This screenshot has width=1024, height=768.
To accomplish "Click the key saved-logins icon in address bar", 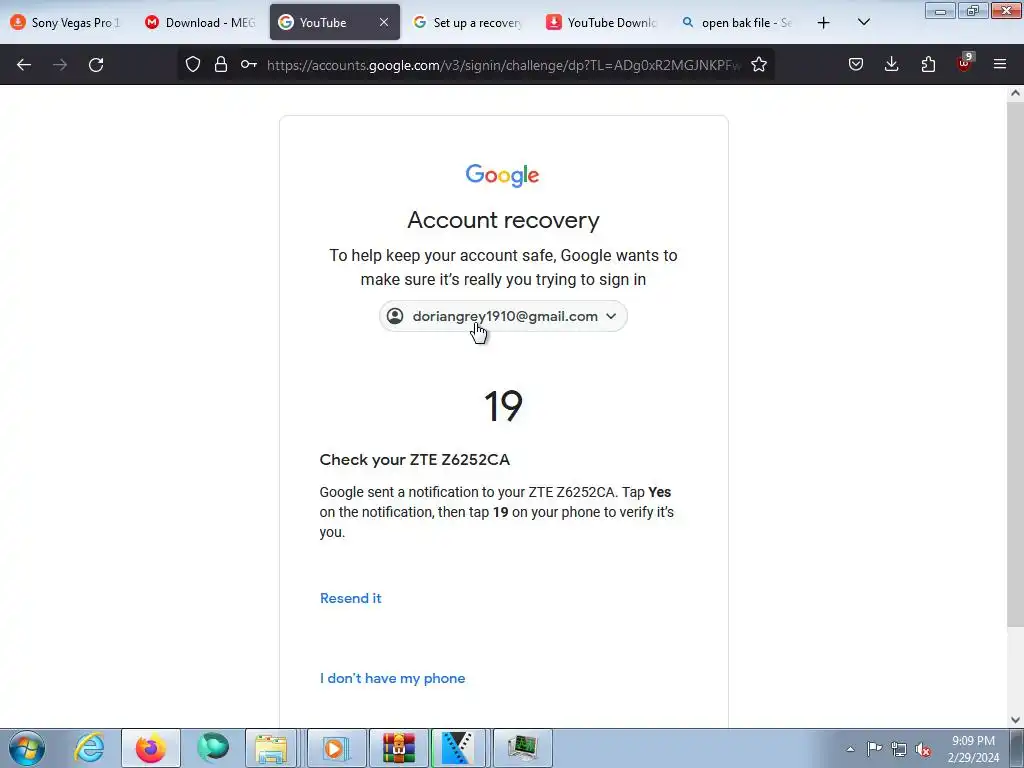I will [248, 64].
